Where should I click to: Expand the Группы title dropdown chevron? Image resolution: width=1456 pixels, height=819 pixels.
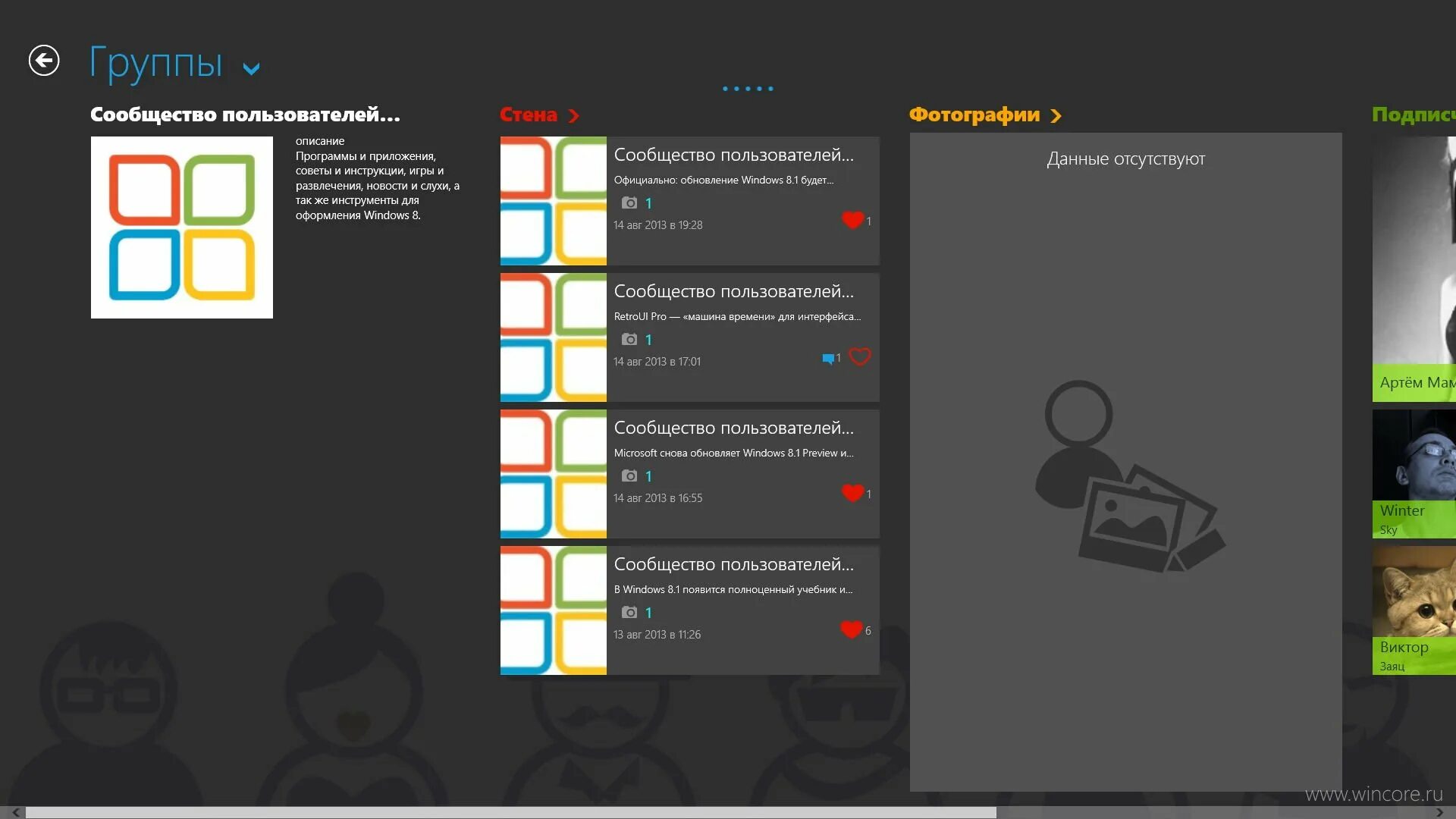(251, 69)
